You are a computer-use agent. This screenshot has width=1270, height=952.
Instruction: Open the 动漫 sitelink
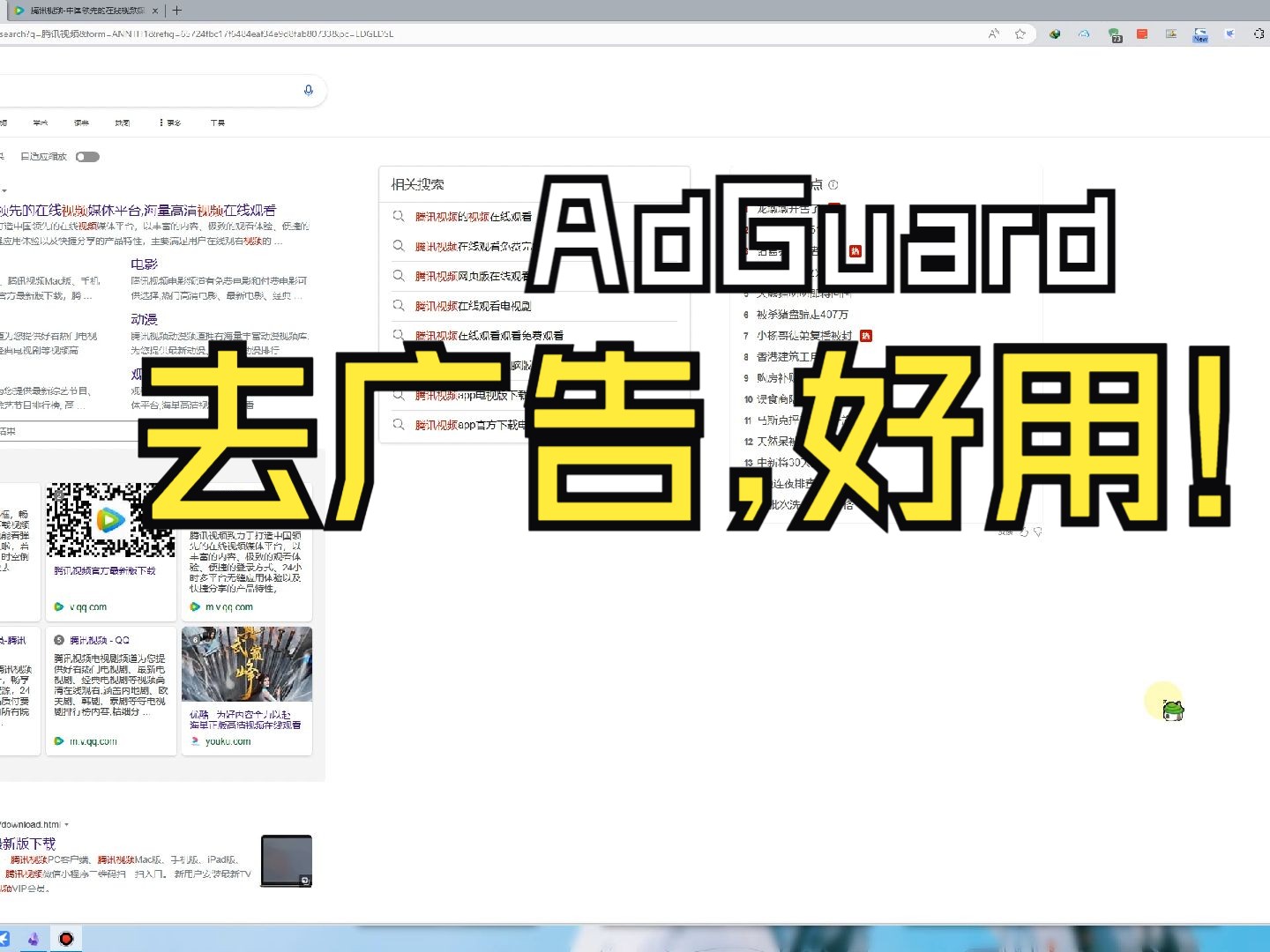pyautogui.click(x=144, y=319)
